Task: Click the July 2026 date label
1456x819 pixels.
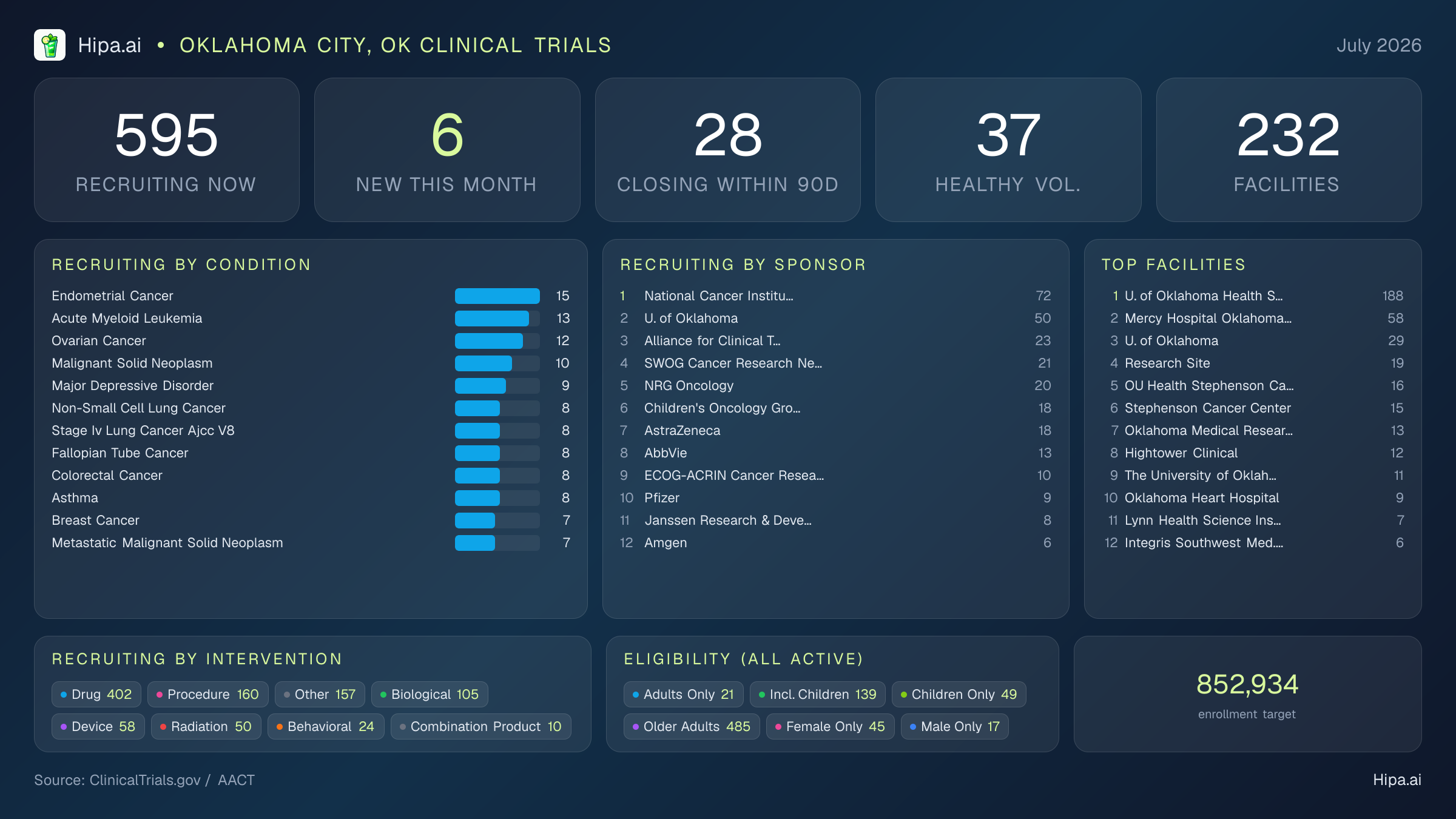Action: (1379, 45)
